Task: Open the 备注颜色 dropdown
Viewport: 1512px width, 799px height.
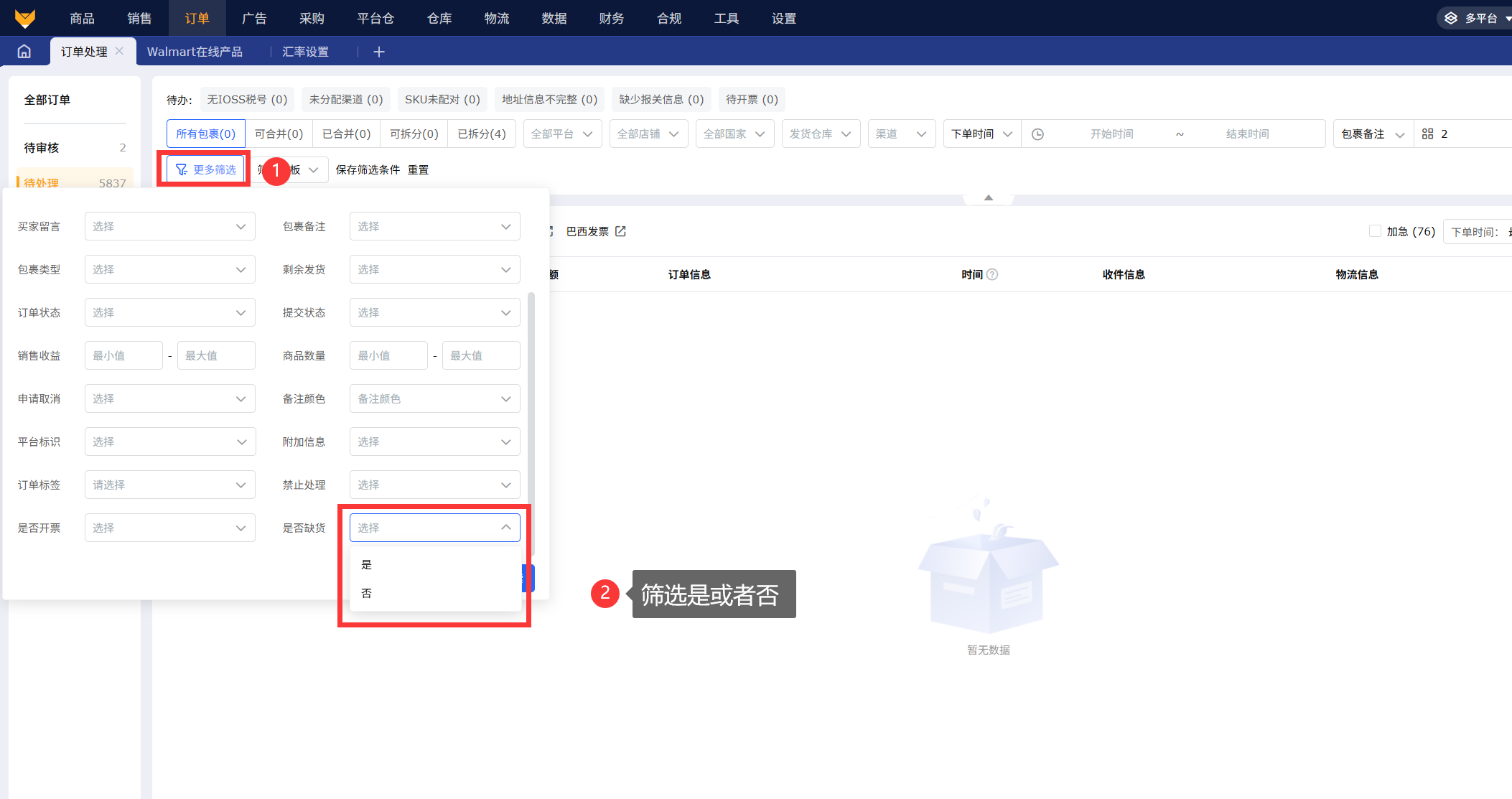Action: 435,398
